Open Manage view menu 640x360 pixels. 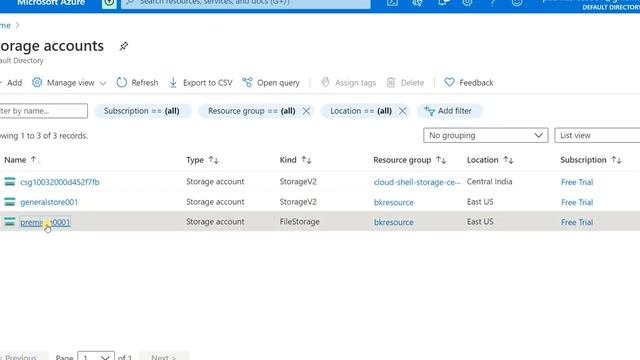point(69,83)
